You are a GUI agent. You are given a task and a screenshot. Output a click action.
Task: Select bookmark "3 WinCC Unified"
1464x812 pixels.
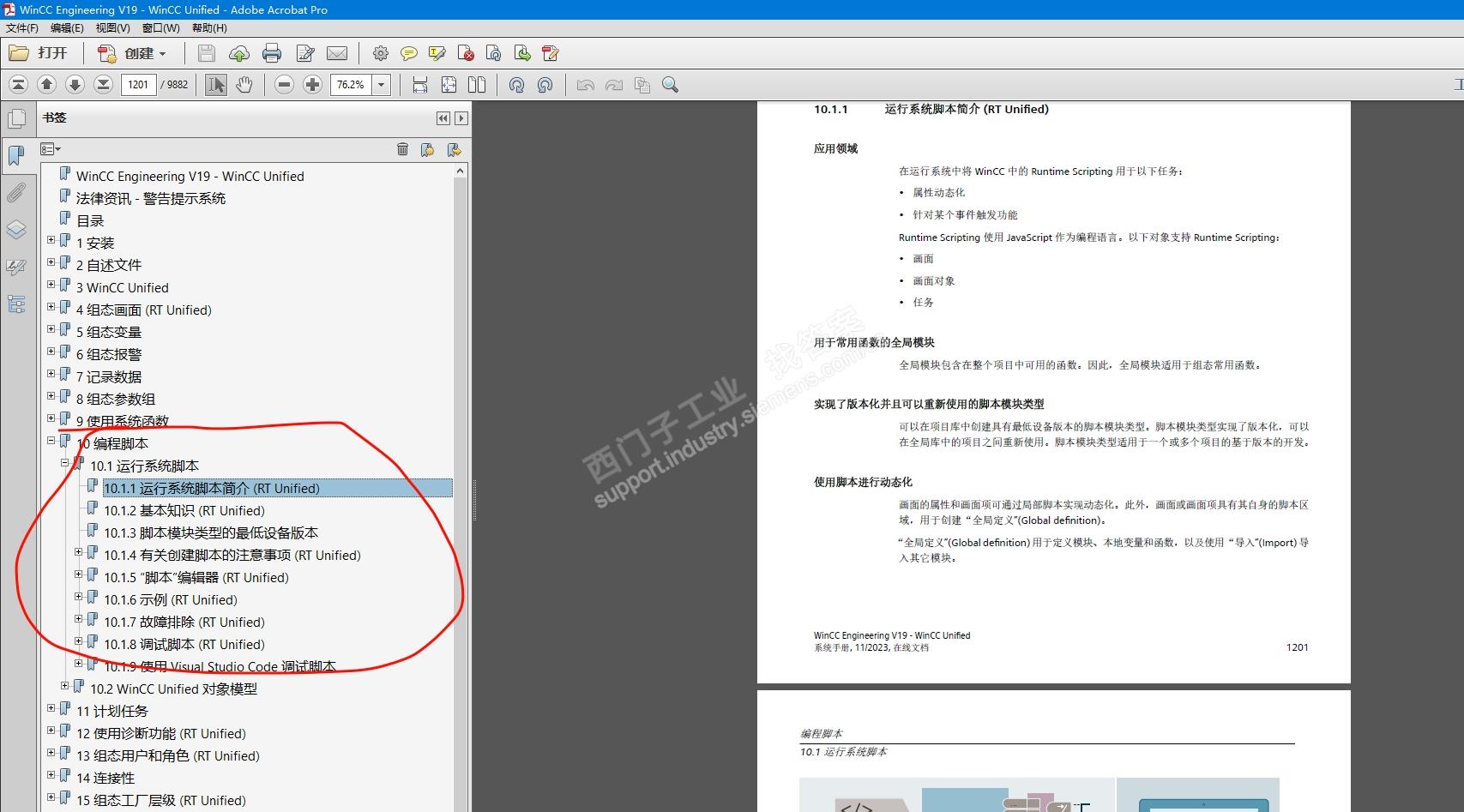pos(123,287)
